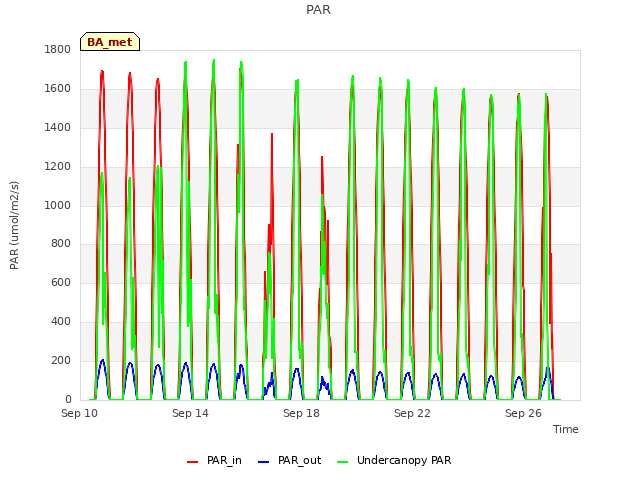Click the 1600 y-axis tick label
Screen dimensions: 640x480
58,89
